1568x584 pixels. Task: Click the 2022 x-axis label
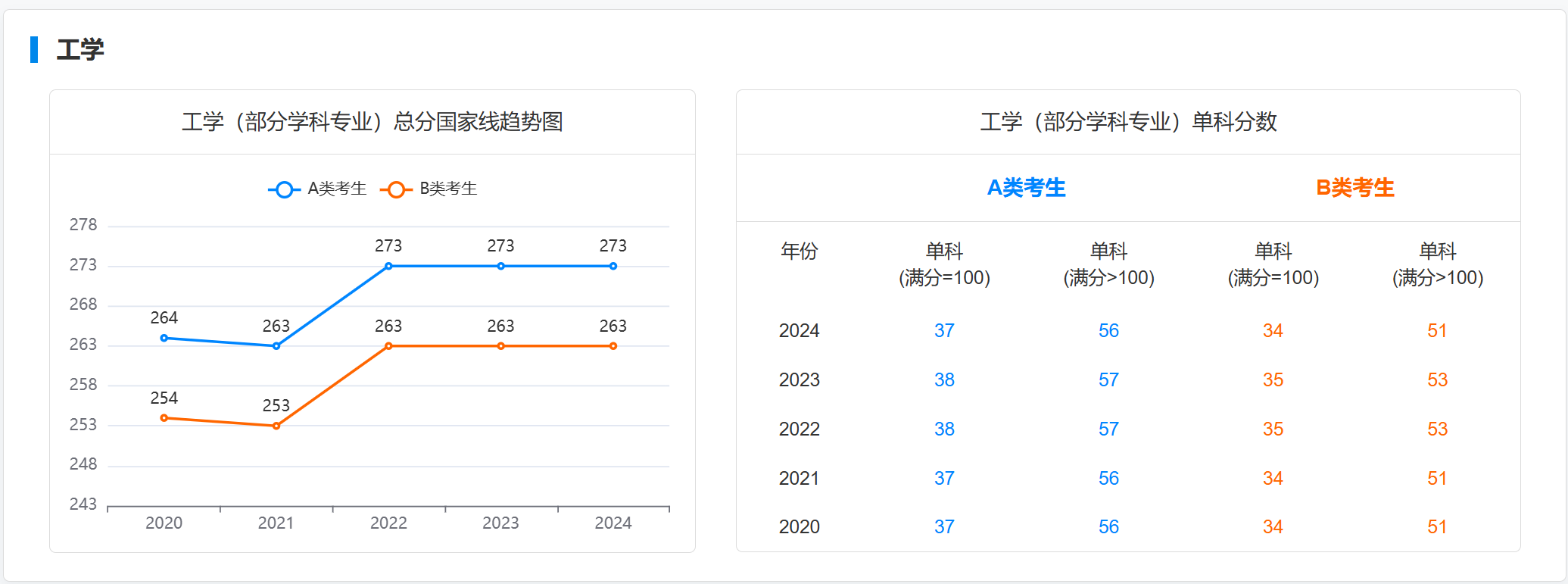click(388, 523)
